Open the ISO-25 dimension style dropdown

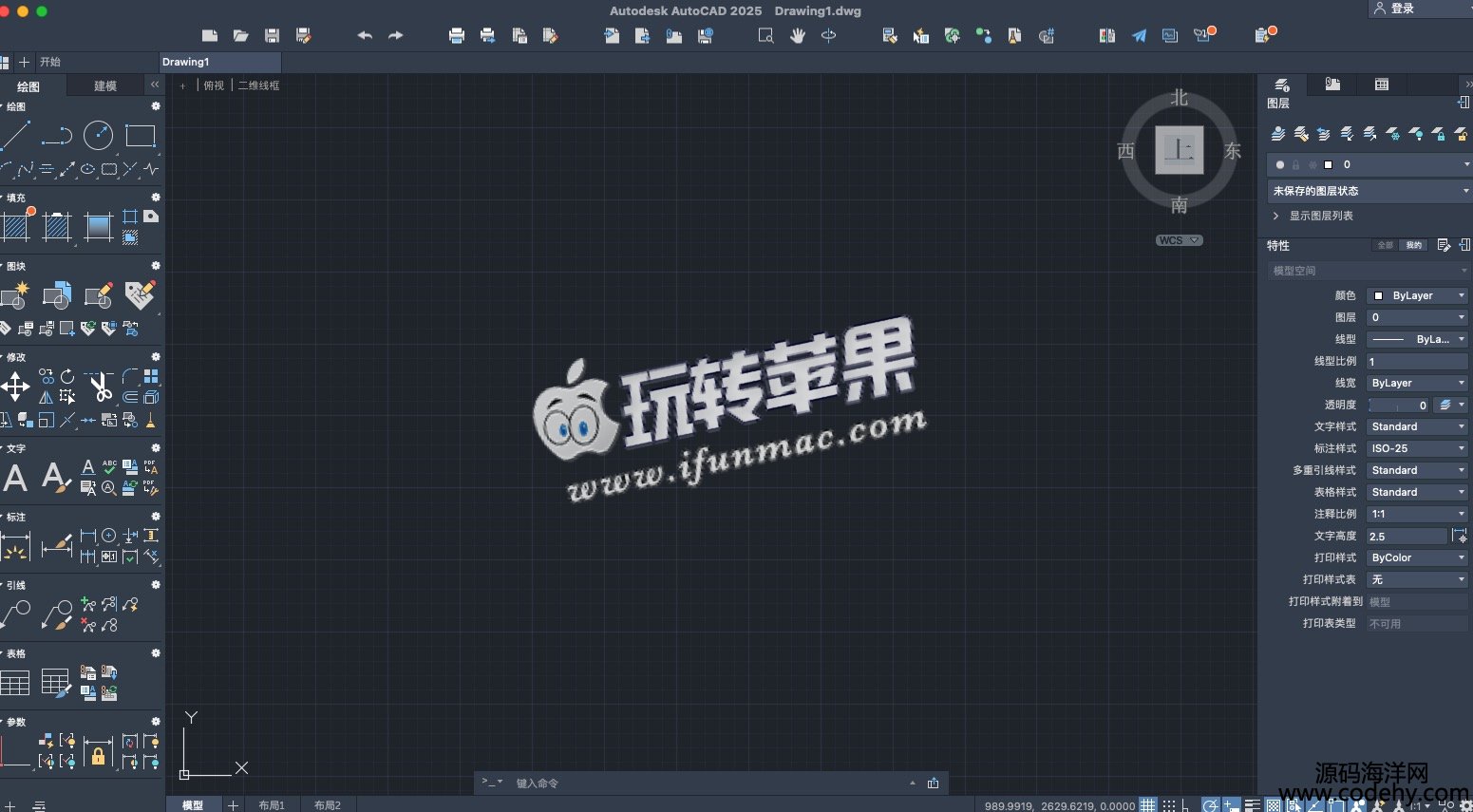coord(1417,448)
